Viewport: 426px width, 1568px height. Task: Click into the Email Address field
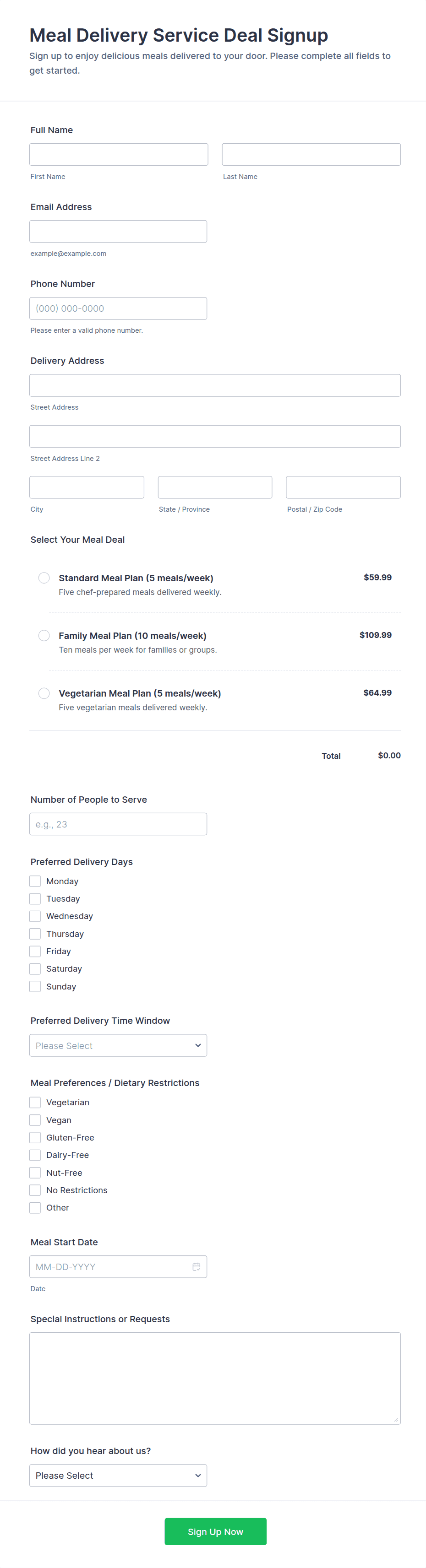(118, 231)
